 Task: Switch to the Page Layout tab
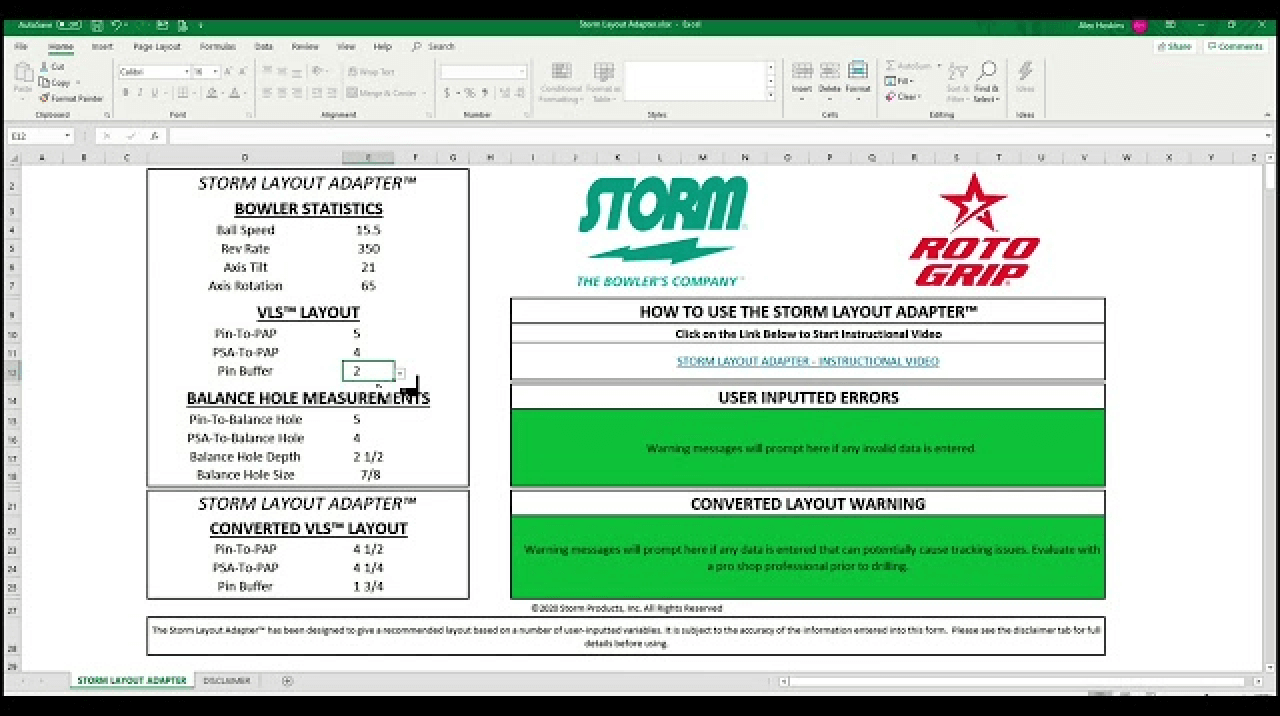(x=157, y=47)
